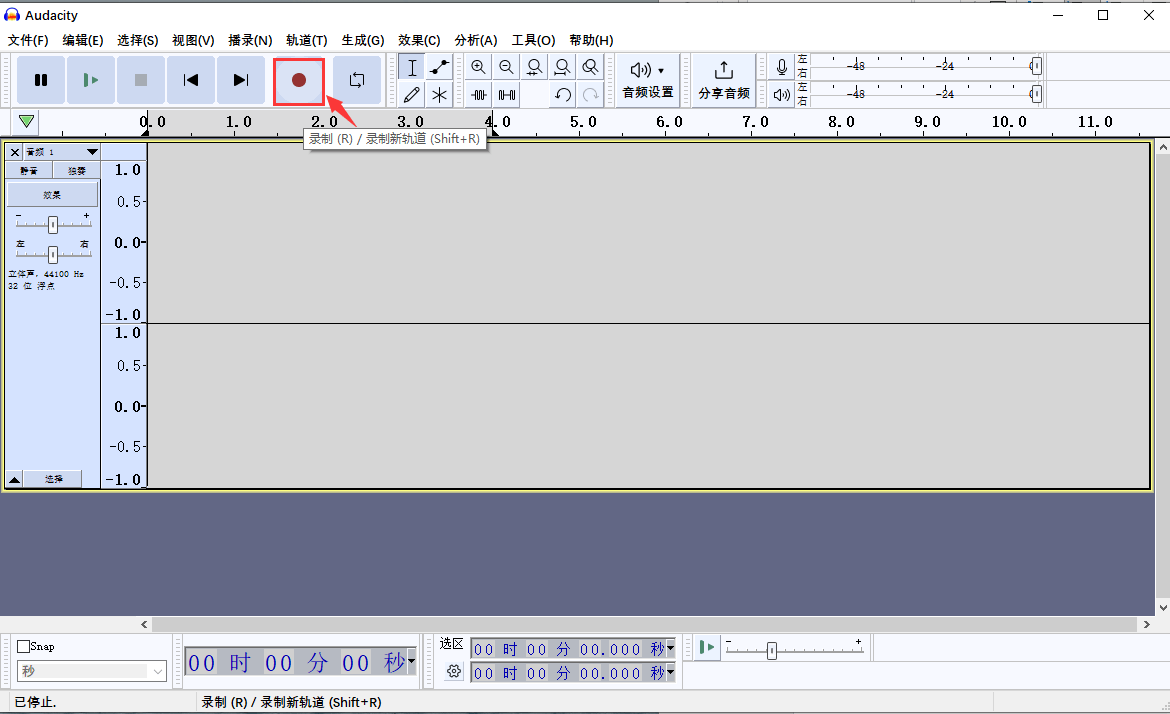Check the Snap checkbox
The width and height of the screenshot is (1170, 714).
coord(22,646)
